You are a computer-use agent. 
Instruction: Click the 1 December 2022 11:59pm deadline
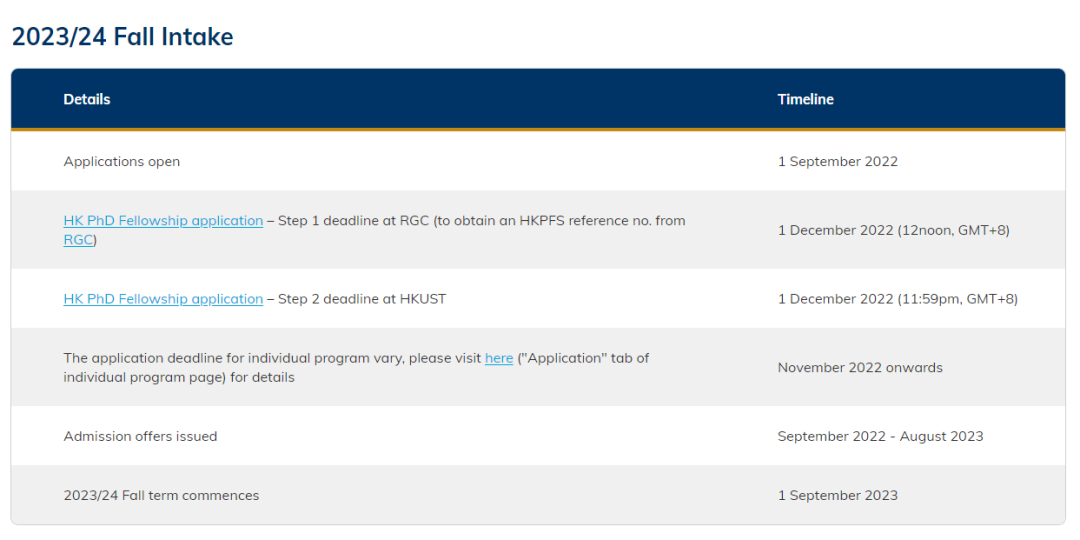coord(897,299)
